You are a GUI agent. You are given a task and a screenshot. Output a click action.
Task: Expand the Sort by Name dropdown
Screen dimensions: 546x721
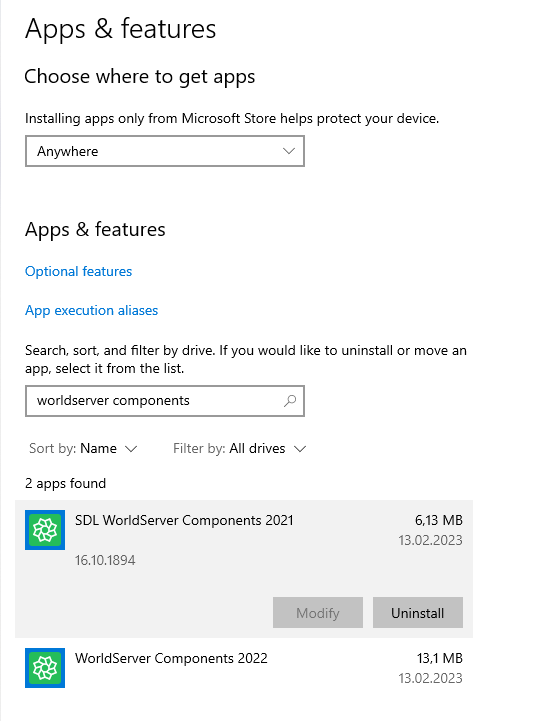coord(83,448)
